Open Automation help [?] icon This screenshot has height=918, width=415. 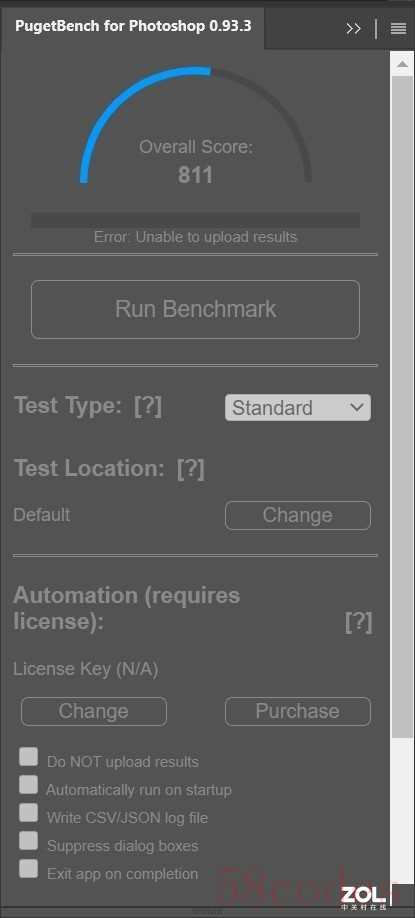pyautogui.click(x=358, y=622)
